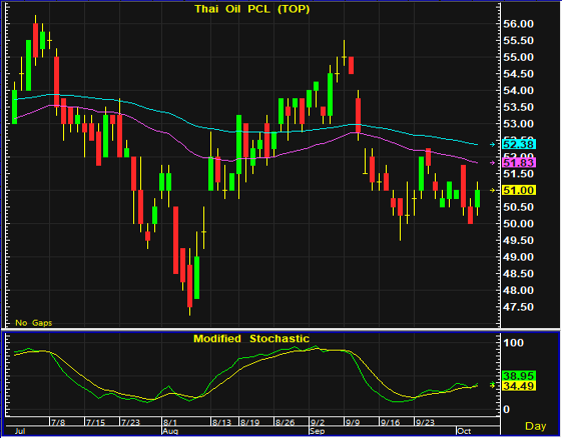Click the 9/16 date marker
The image size is (562, 438).
[x=390, y=422]
